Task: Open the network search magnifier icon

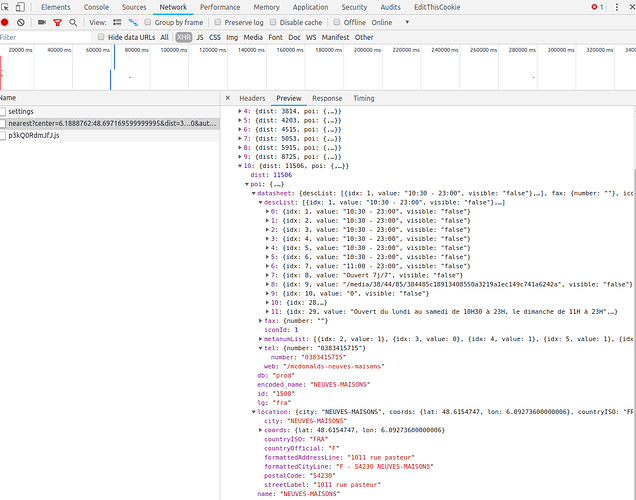Action: 73,22
